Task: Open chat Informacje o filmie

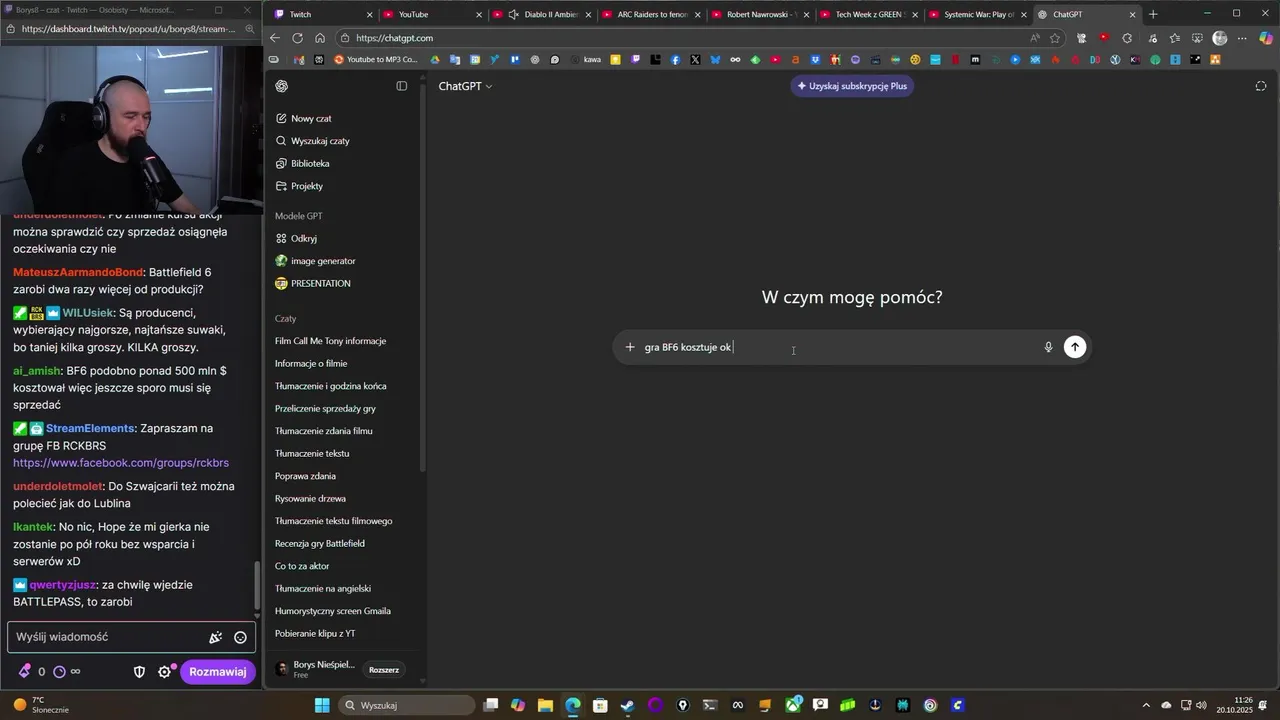Action: (311, 363)
